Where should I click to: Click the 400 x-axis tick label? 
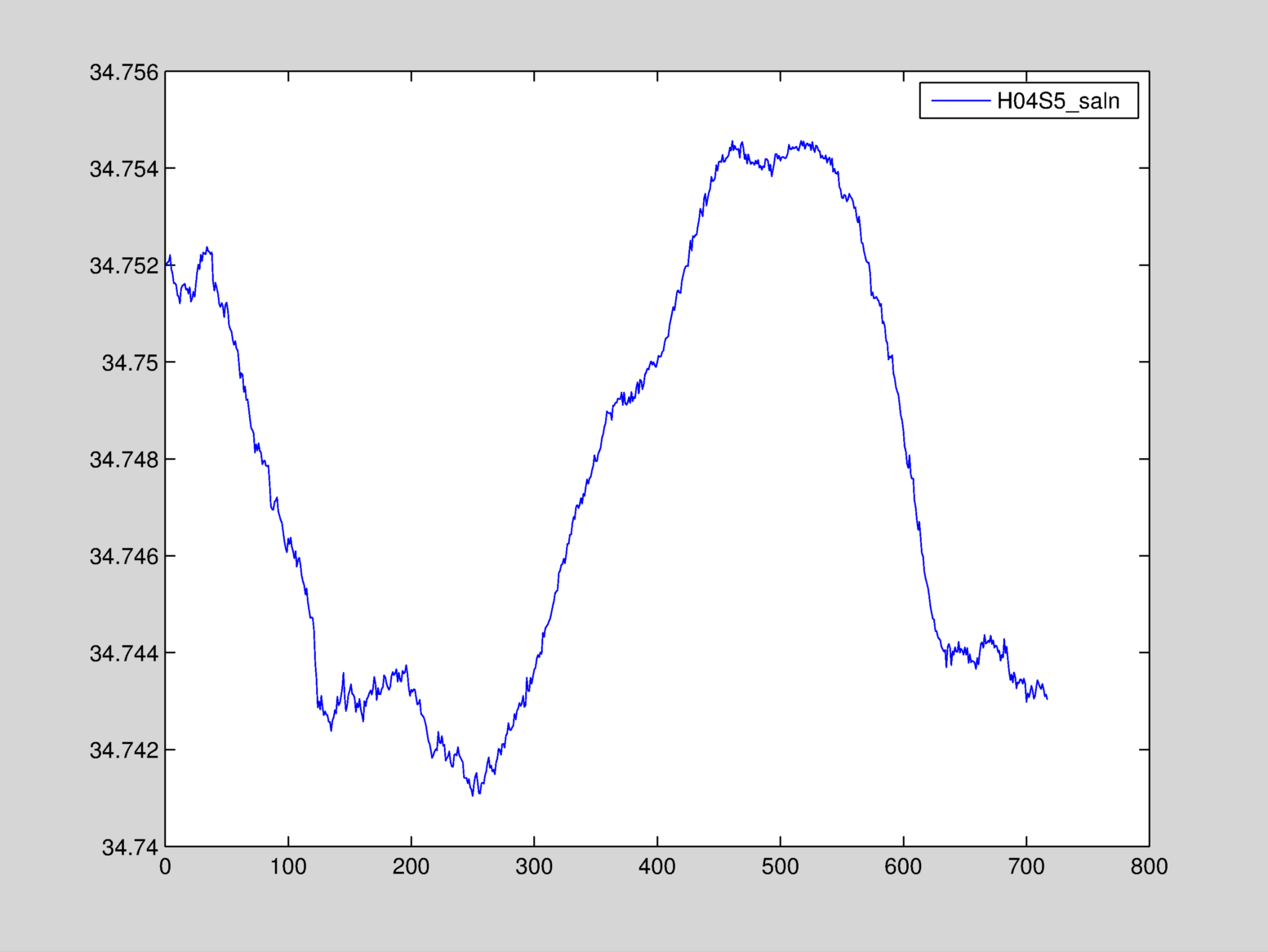tap(657, 867)
